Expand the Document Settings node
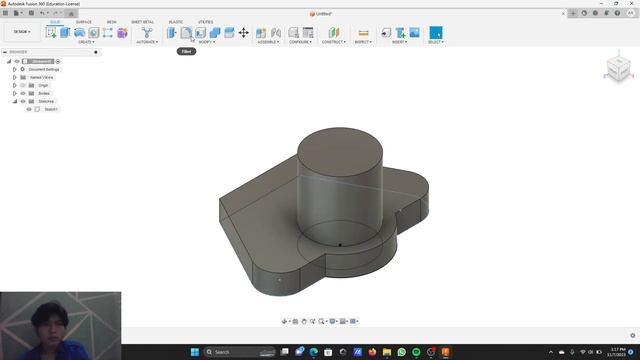Viewport: 640px width, 360px height. point(15,69)
